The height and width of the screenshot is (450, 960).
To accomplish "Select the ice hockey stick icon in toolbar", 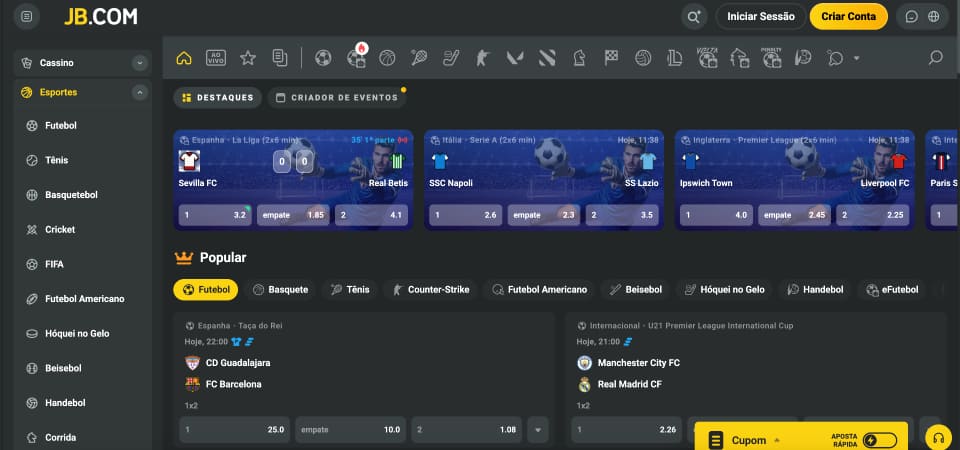I will tap(451, 58).
